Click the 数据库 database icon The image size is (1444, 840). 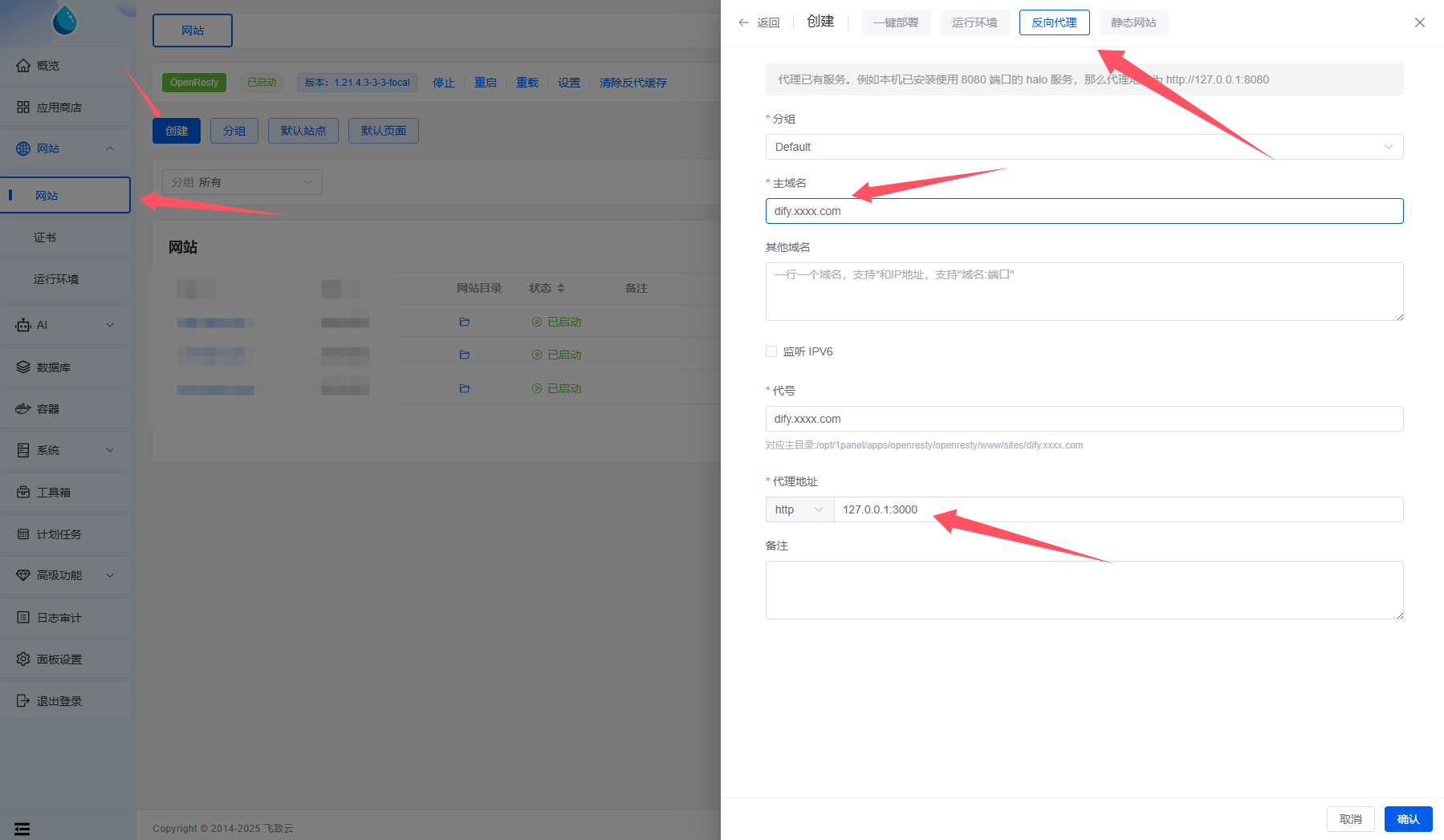(23, 367)
